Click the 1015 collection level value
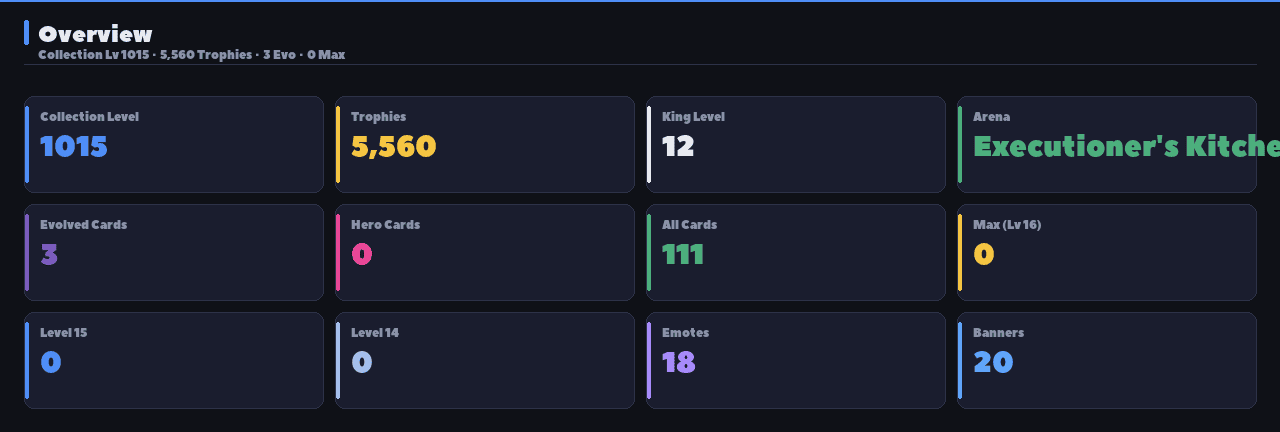Viewport: 1280px width, 432px height. pos(74,147)
